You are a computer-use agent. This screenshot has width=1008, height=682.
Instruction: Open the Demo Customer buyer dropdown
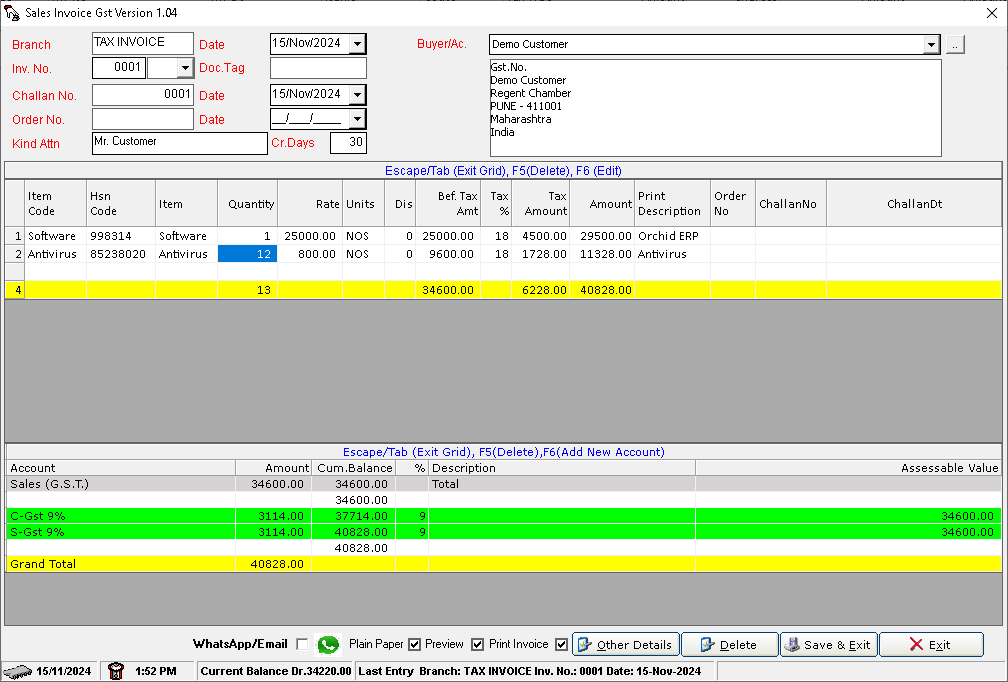pyautogui.click(x=931, y=44)
